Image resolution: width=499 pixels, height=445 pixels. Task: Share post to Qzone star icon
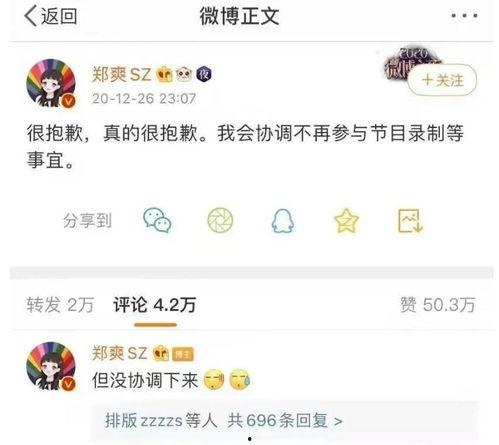point(346,220)
